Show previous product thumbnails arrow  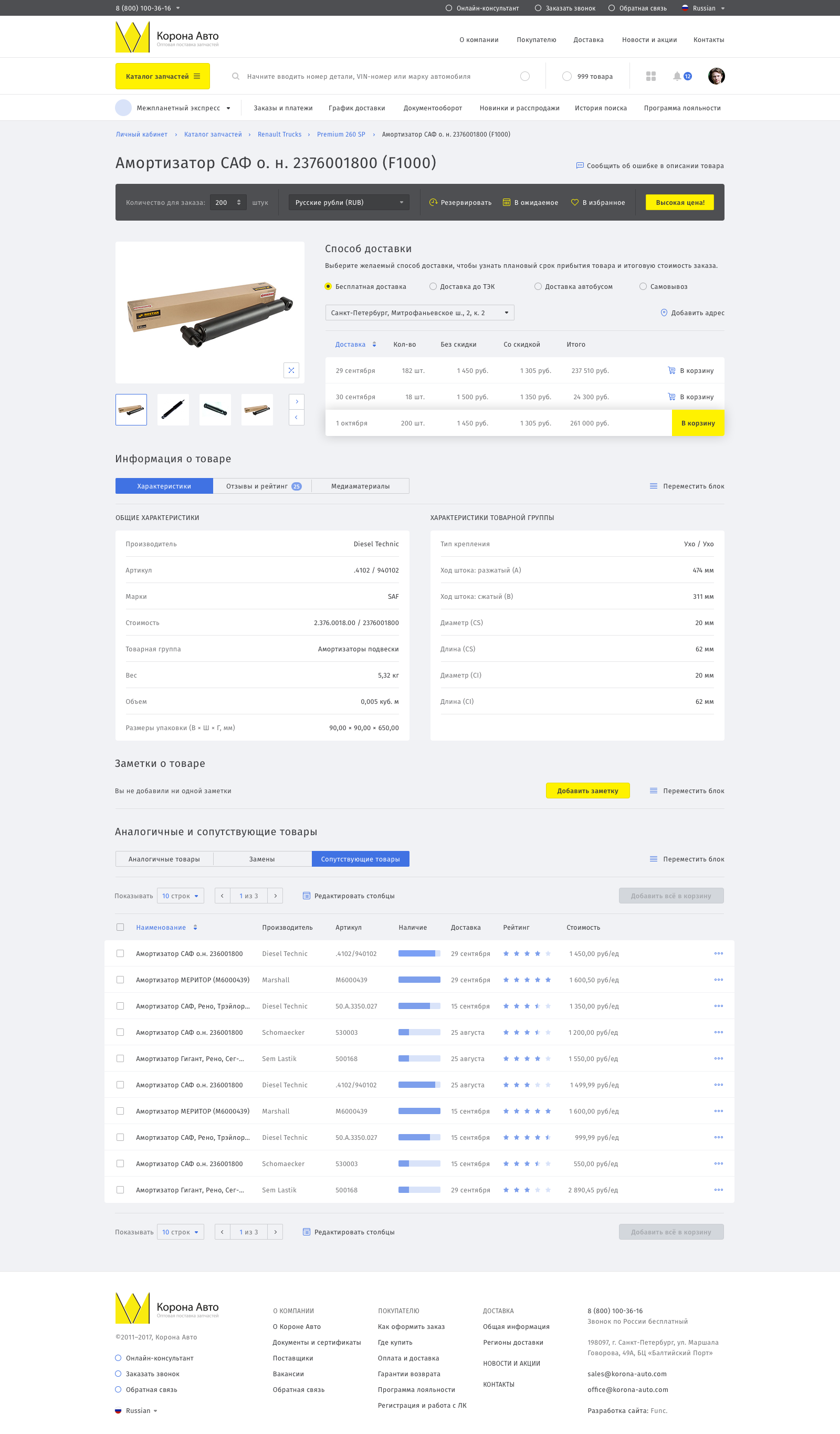coord(297,418)
